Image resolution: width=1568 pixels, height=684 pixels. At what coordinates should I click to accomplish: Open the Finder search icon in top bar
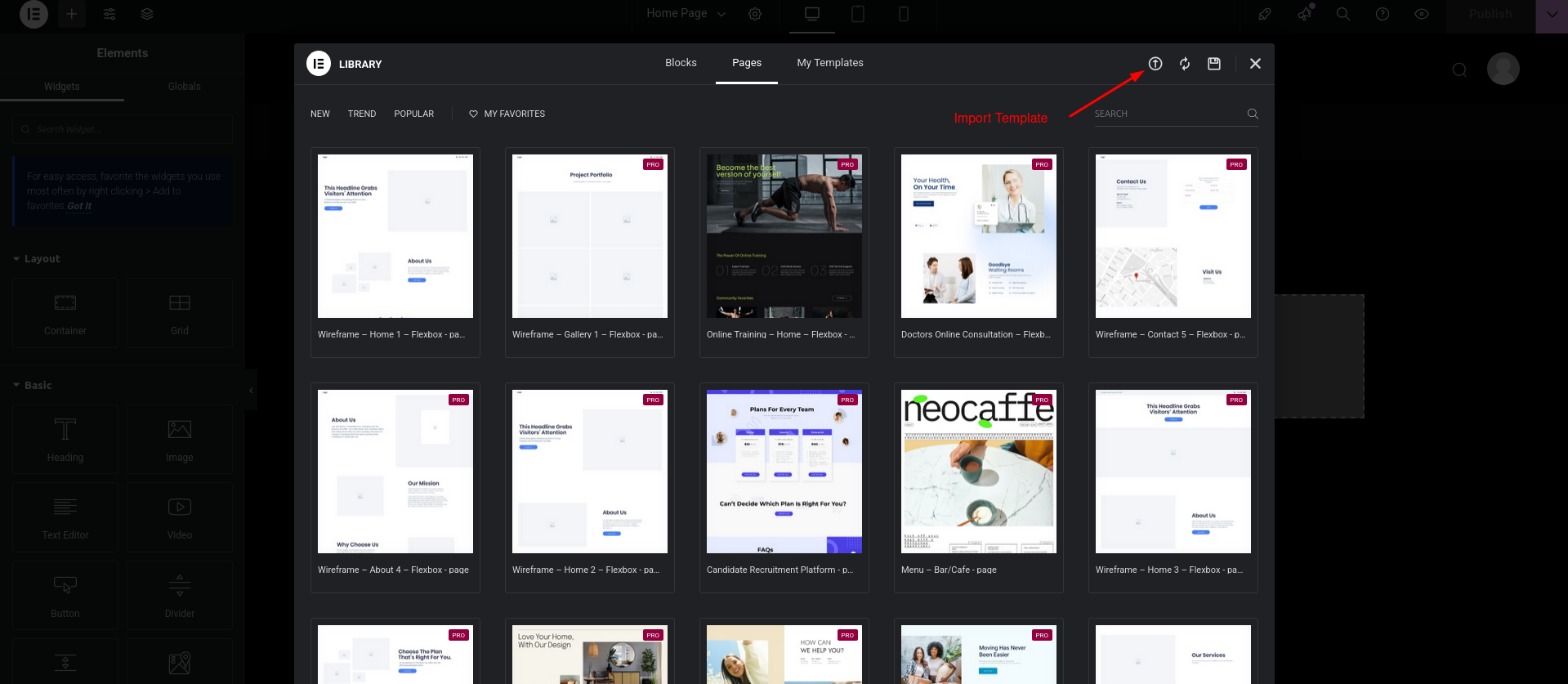click(x=1343, y=14)
